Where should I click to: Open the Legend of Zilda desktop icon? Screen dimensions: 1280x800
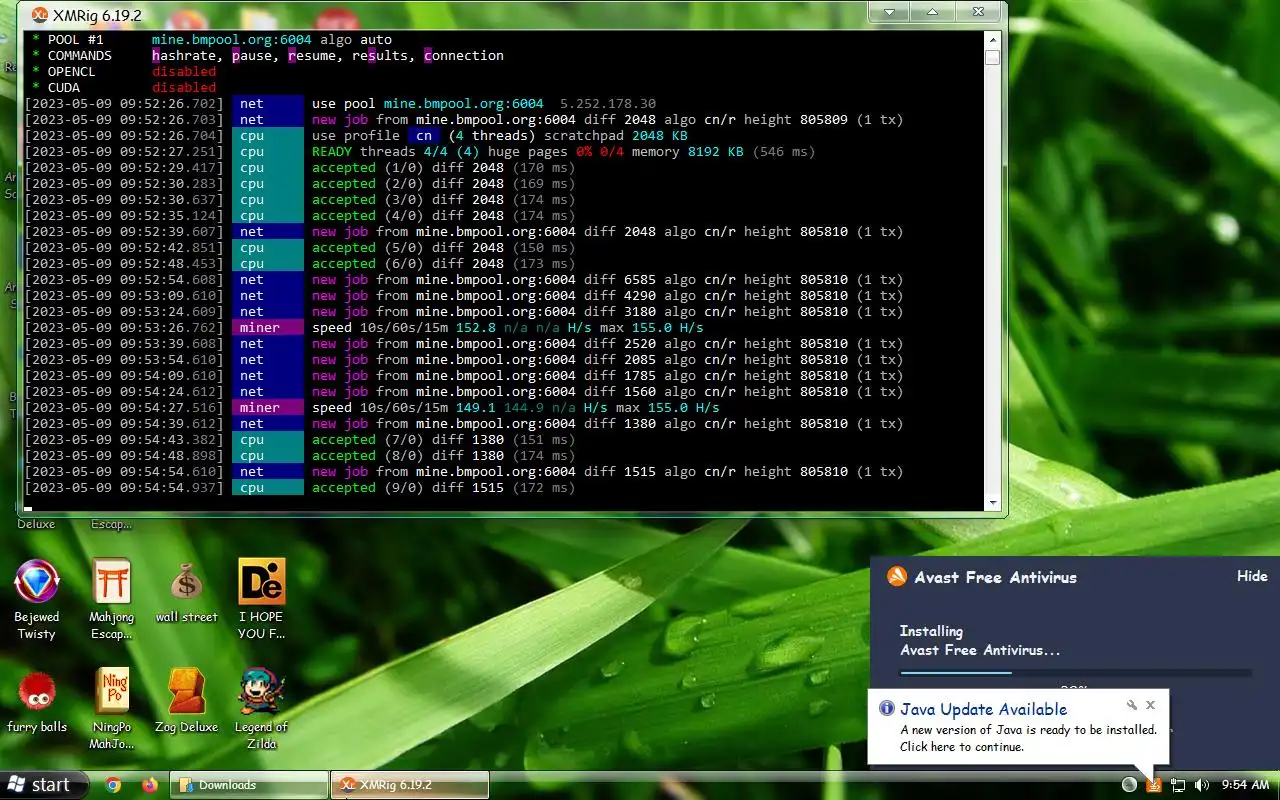(261, 692)
